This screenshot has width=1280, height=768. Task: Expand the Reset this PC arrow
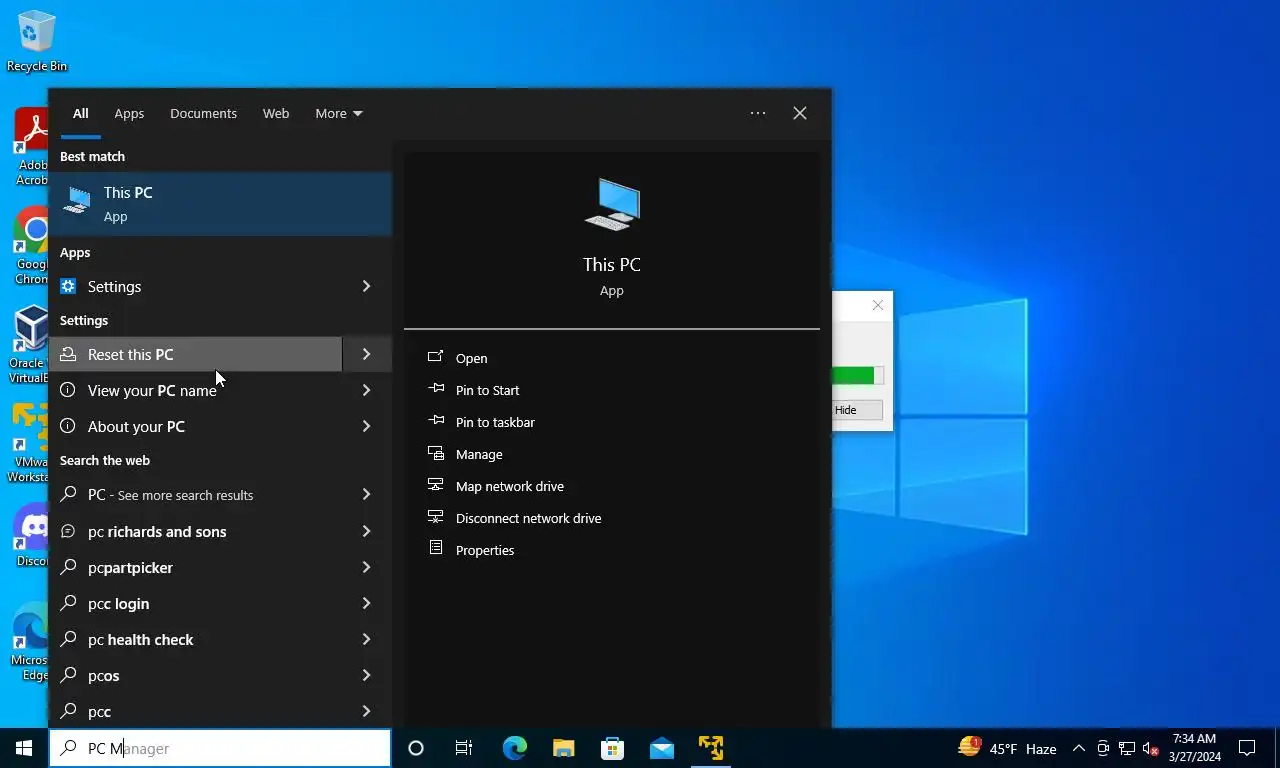[366, 354]
